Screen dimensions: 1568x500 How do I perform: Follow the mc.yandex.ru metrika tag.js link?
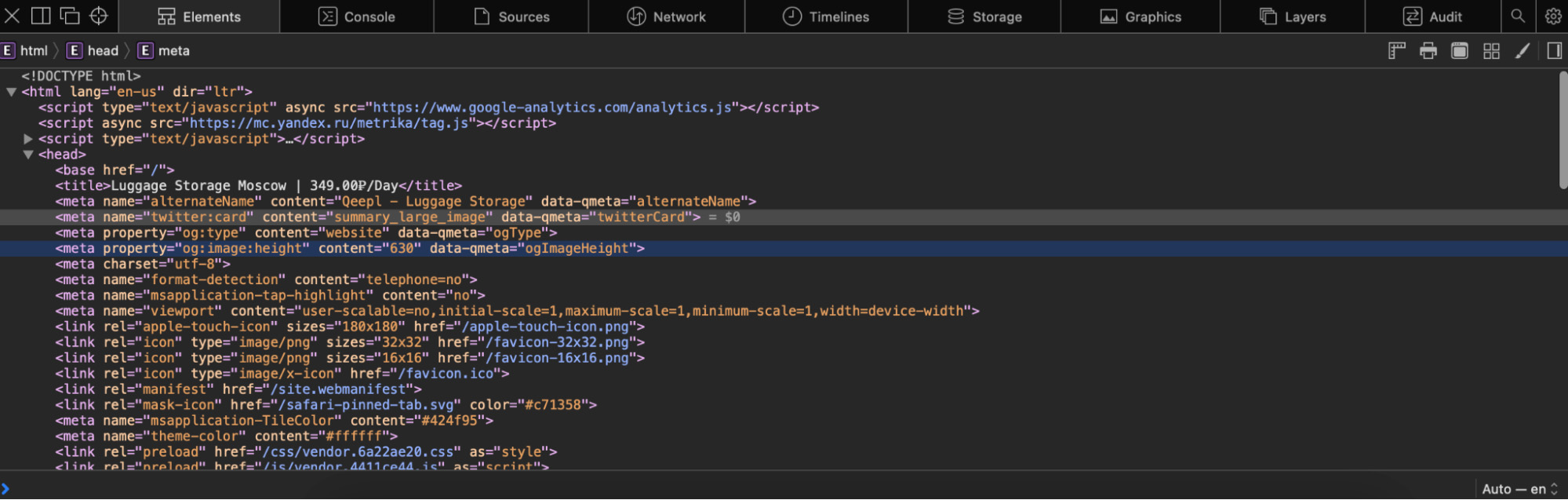(x=329, y=123)
